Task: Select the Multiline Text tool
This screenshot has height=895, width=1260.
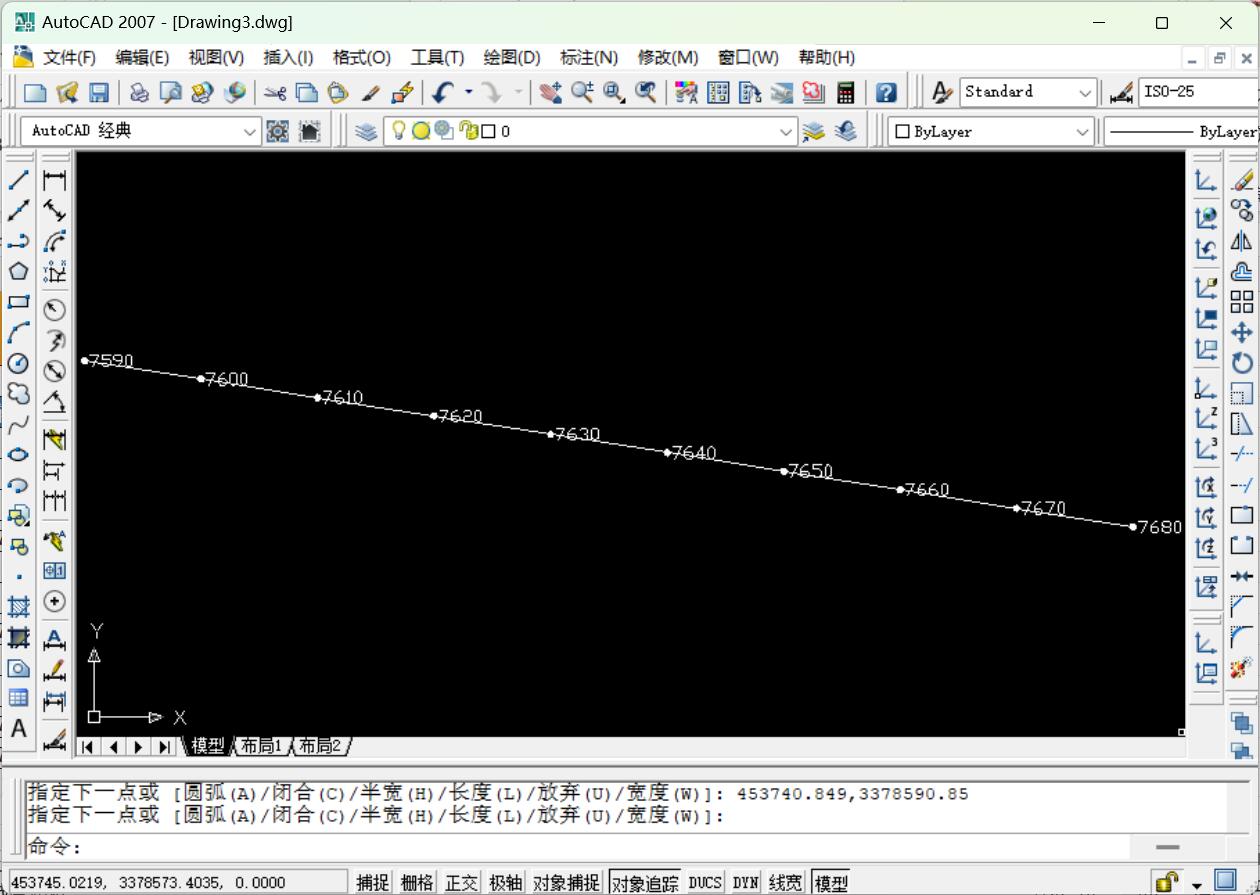Action: [18, 729]
